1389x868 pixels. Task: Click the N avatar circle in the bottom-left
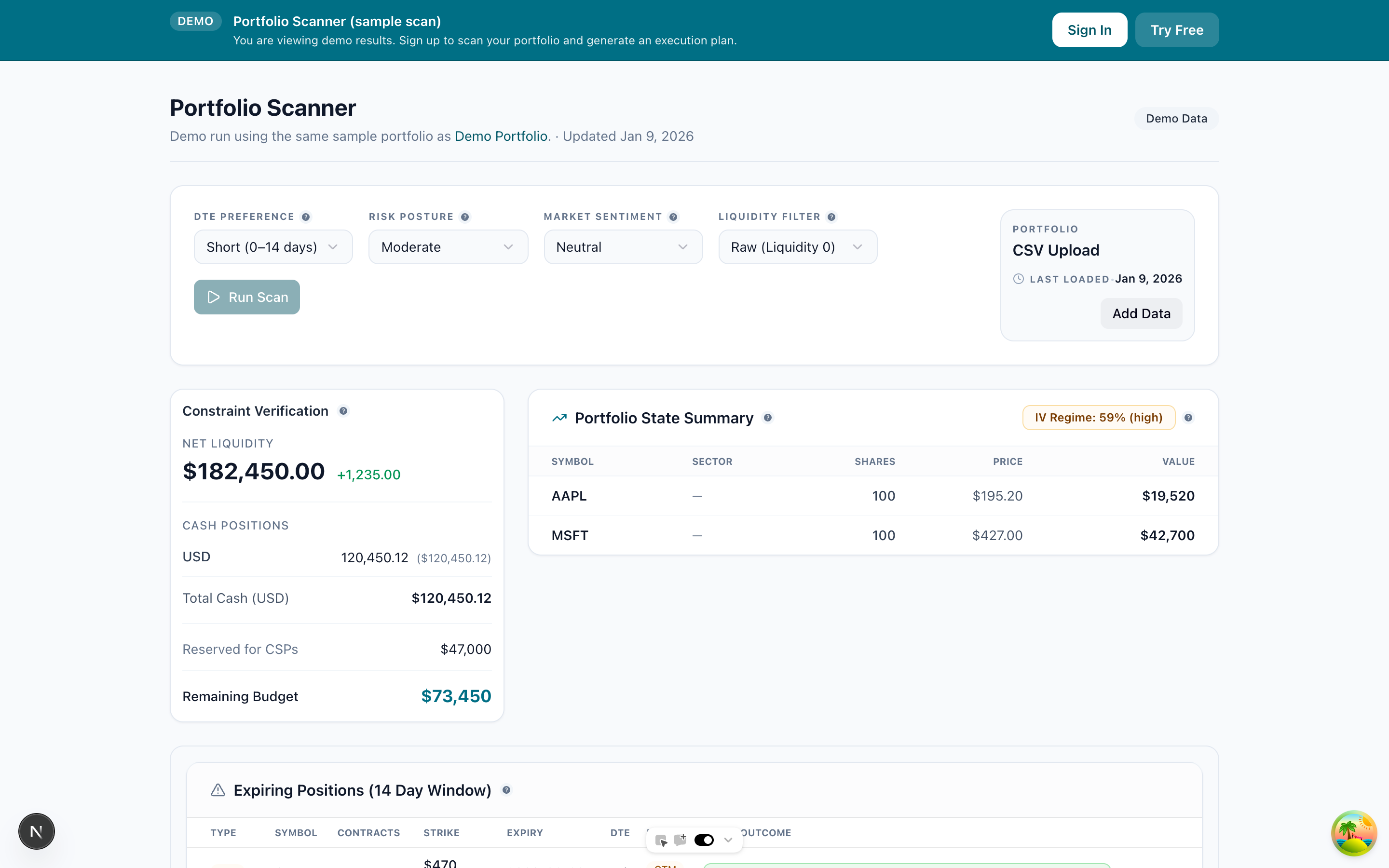click(36, 831)
